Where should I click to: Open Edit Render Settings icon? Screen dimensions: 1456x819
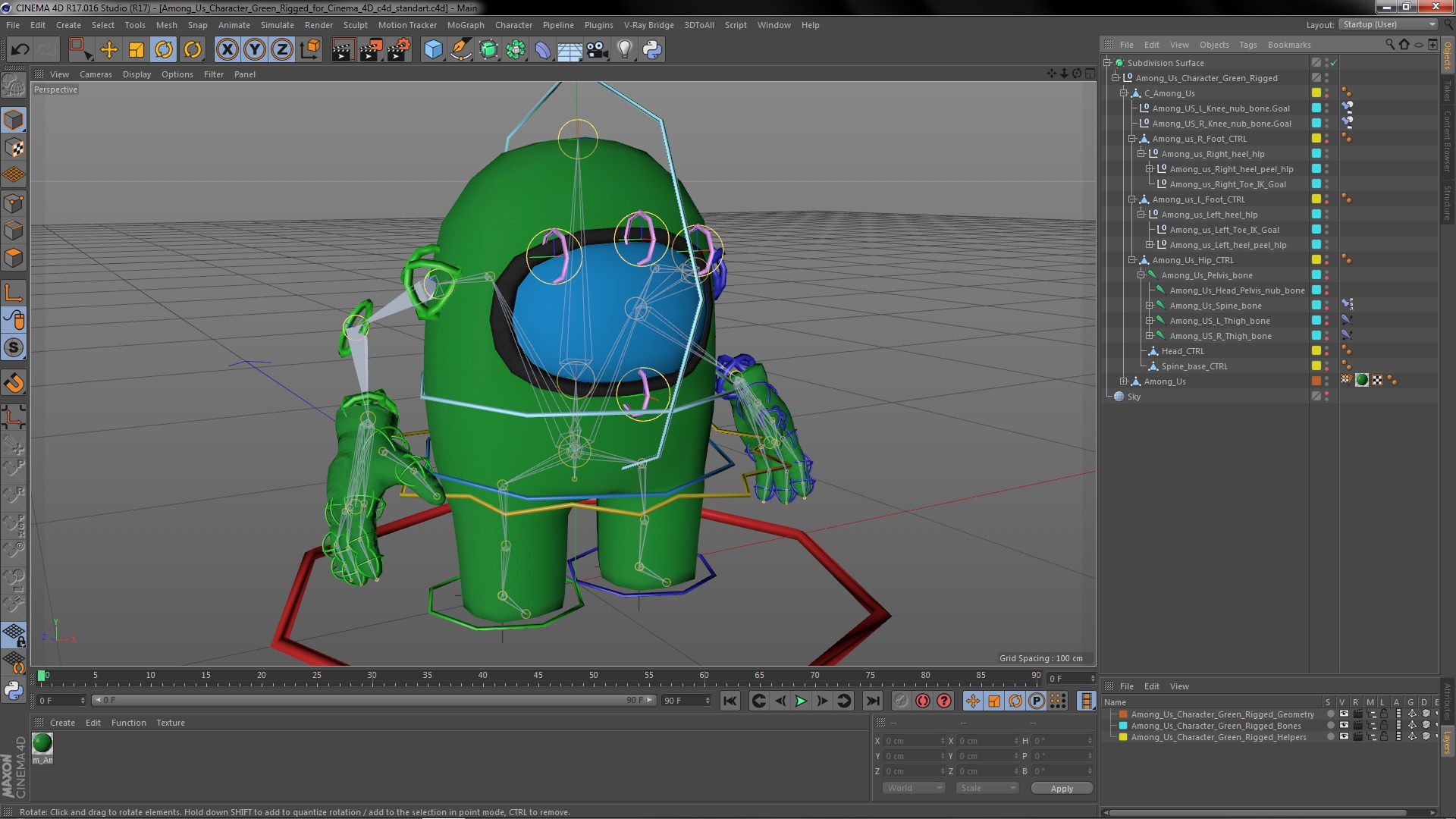(x=398, y=50)
